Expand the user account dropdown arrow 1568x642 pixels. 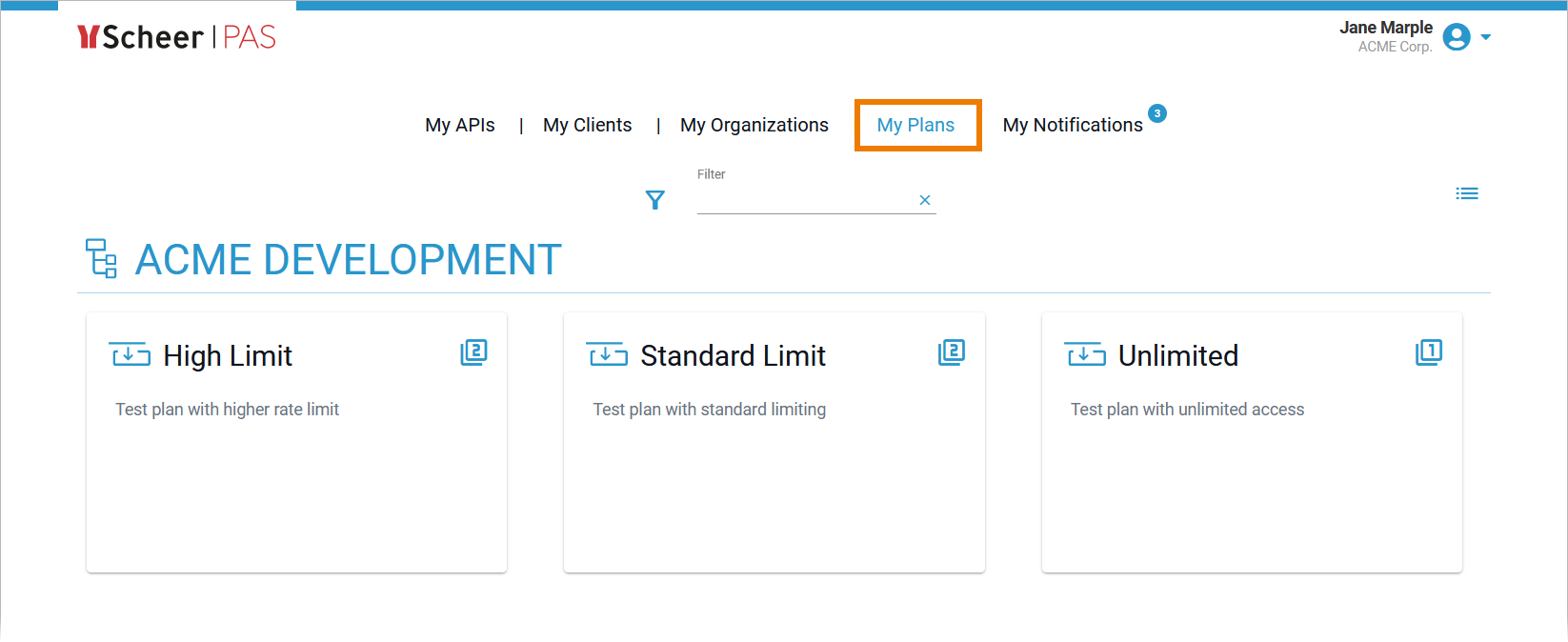click(x=1485, y=37)
